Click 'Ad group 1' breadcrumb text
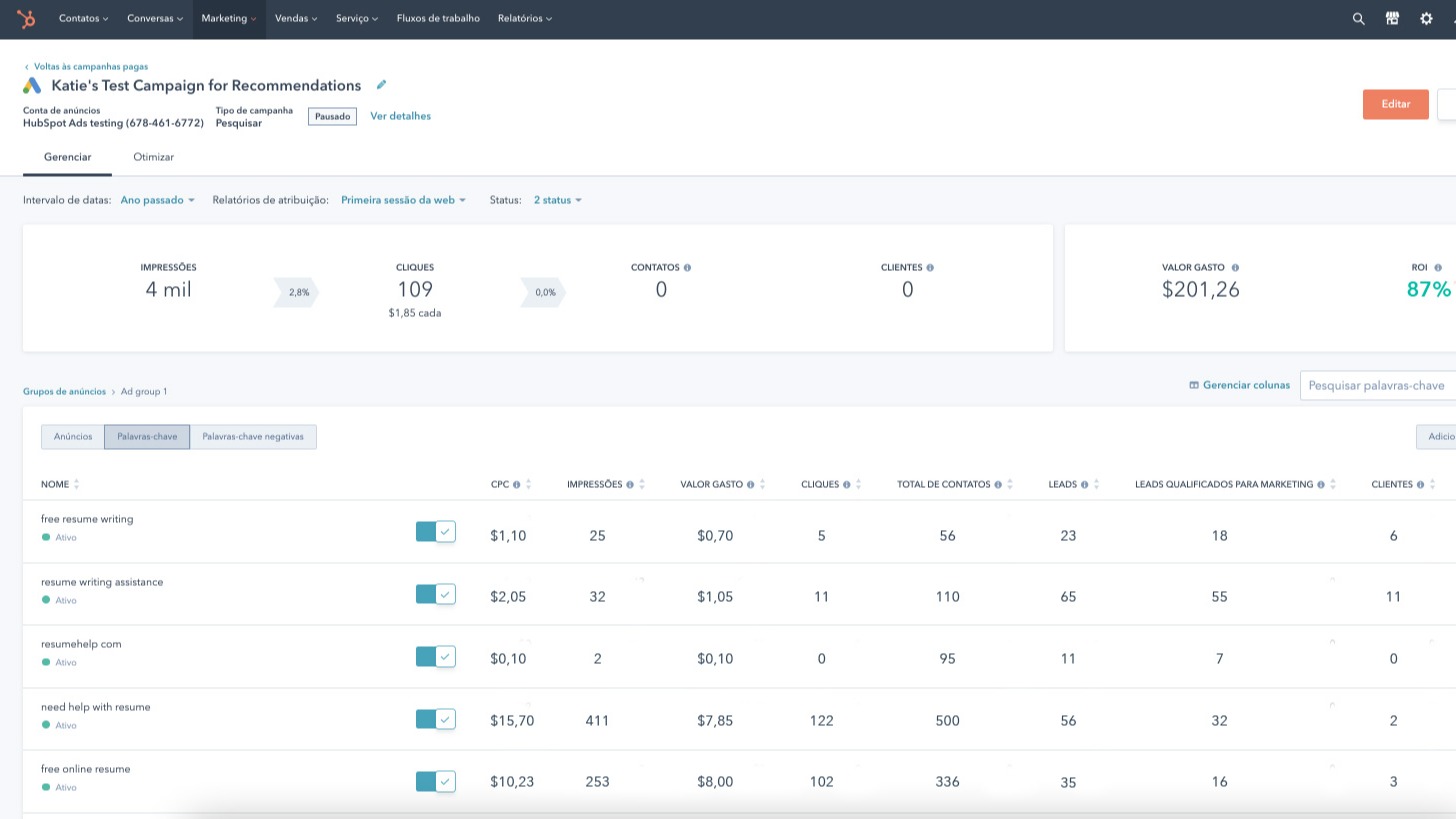This screenshot has height=819, width=1456. (x=144, y=391)
